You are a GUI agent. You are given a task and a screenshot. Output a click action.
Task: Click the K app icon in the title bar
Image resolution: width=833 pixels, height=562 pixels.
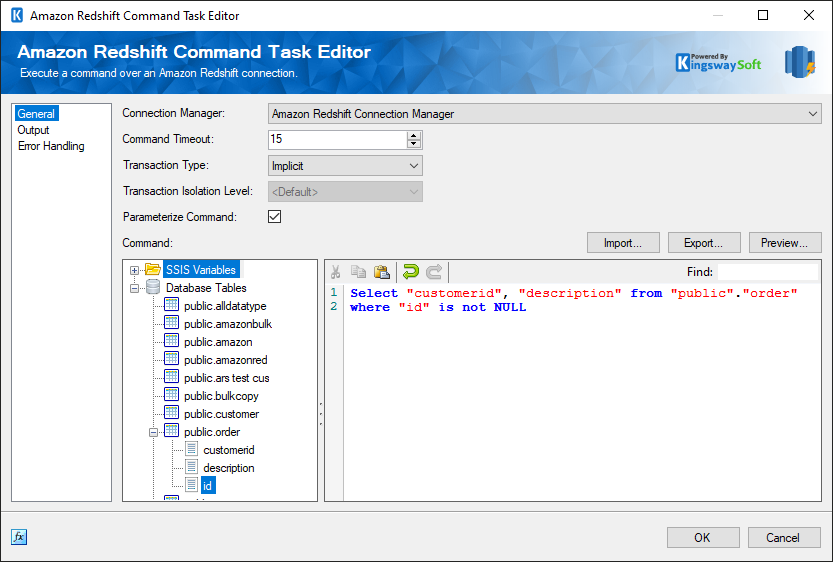(x=17, y=15)
